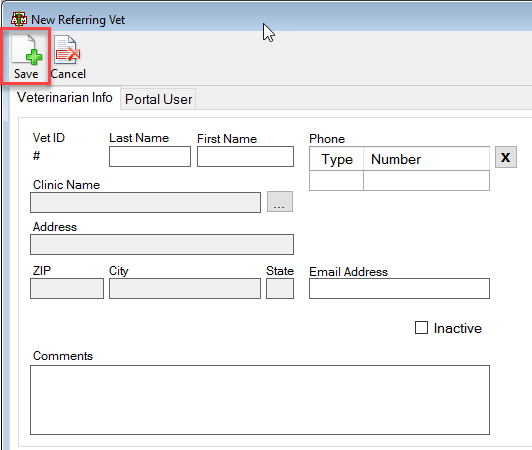
Task: Select the State field
Action: 280,288
